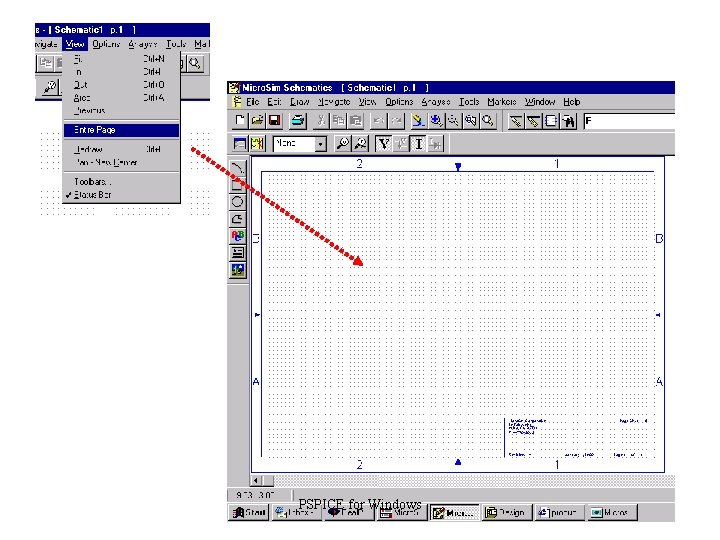This screenshot has height=540, width=720.
Task: Open the Edit menu
Action: click(x=274, y=102)
